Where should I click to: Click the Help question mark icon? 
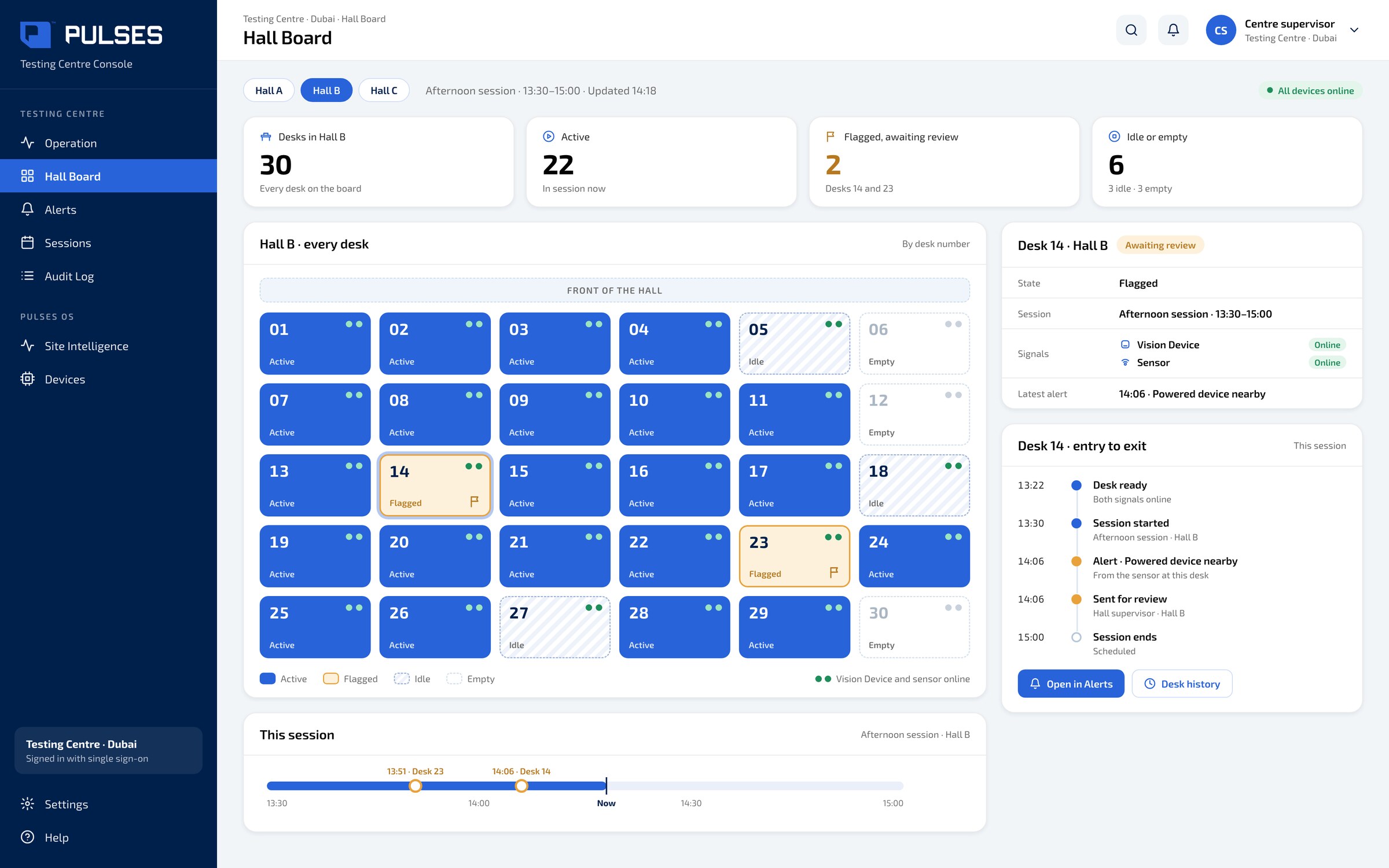coord(27,837)
